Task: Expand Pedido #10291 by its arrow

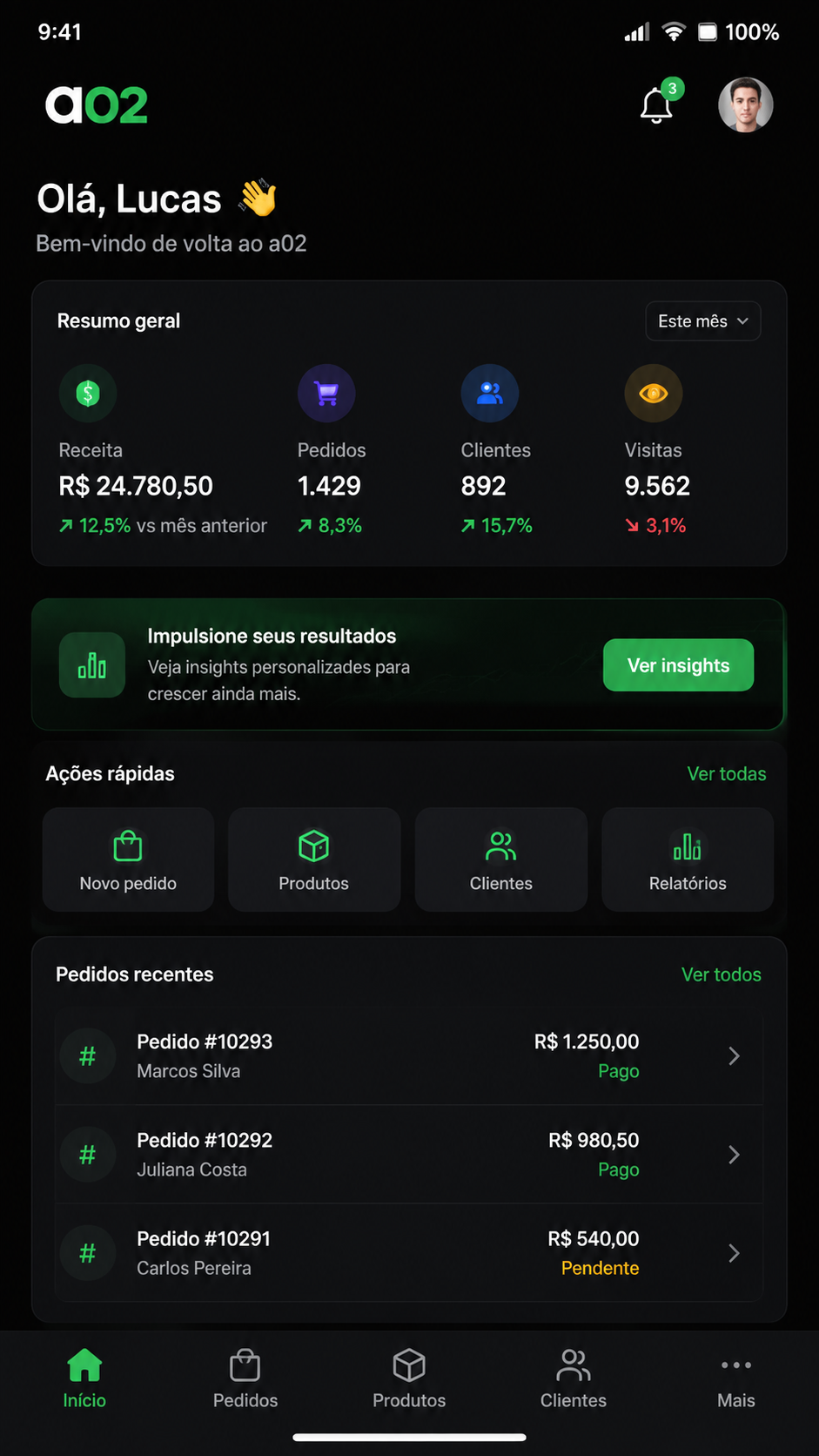Action: click(734, 1253)
